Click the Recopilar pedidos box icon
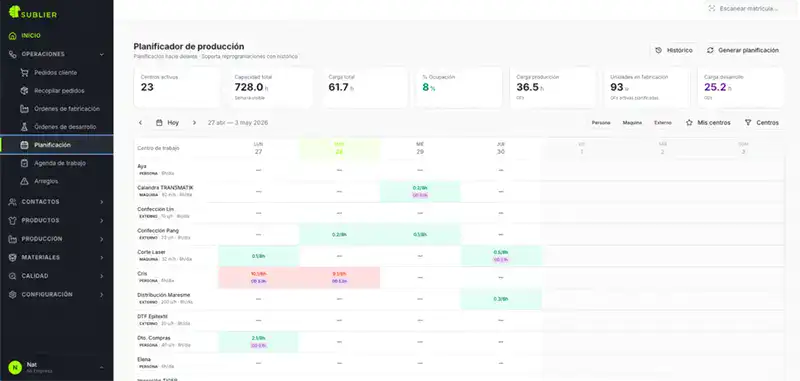Image resolution: width=800 pixels, height=381 pixels. pyautogui.click(x=24, y=91)
